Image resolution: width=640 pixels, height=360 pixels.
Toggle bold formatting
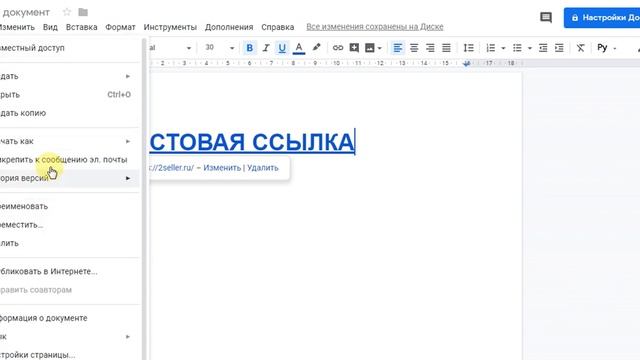click(x=249, y=48)
